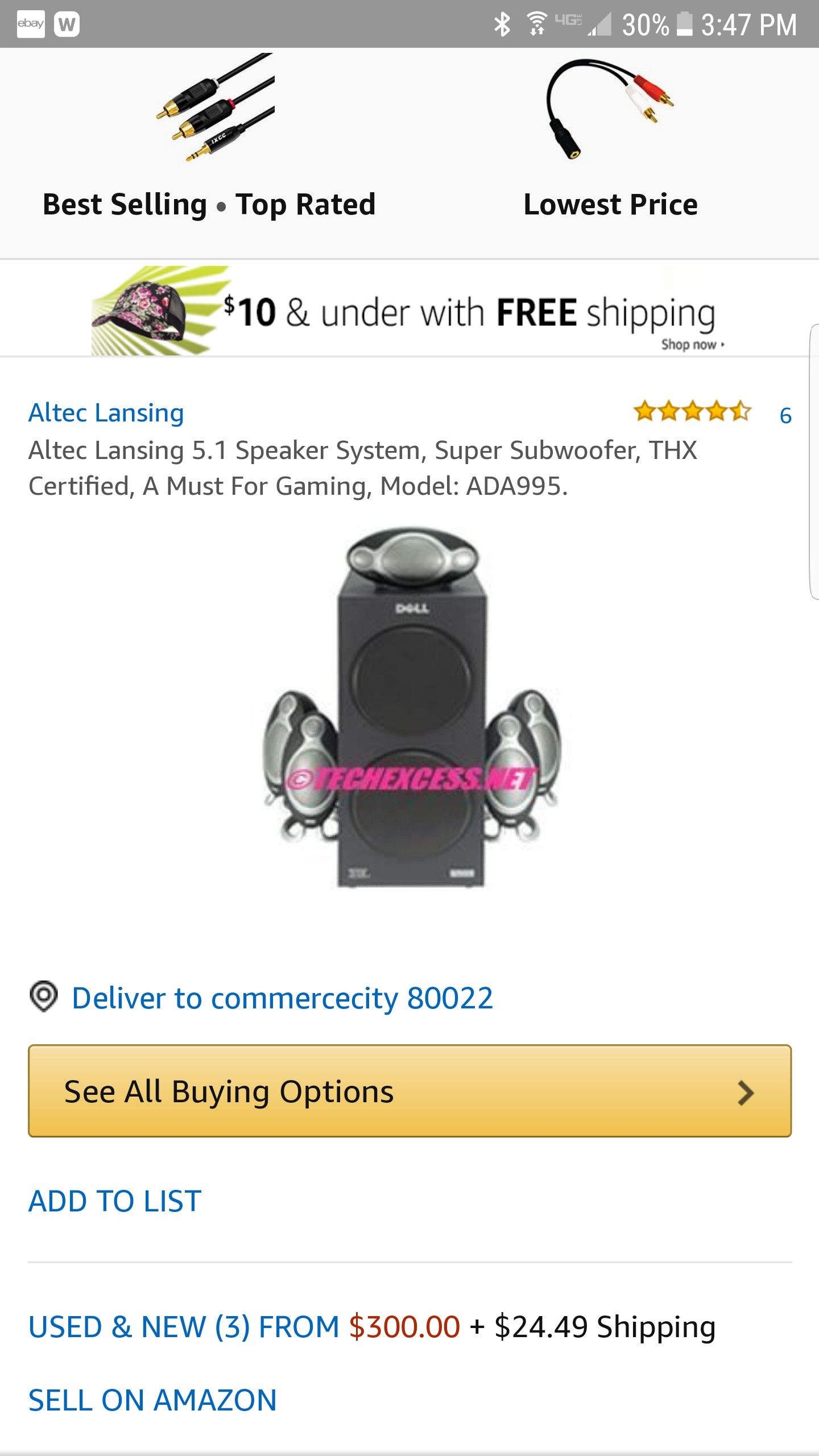Tap the Bluetooth status icon
The width and height of the screenshot is (819, 1456).
502,24
